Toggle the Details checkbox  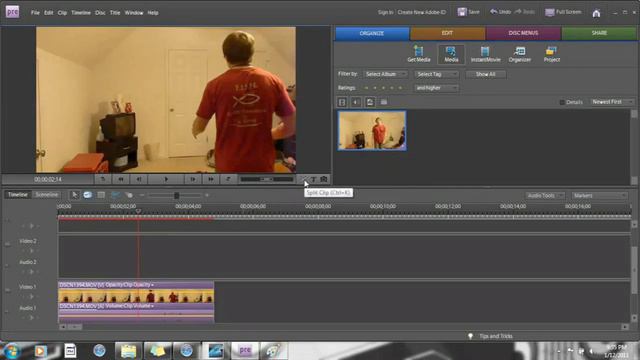pos(562,102)
